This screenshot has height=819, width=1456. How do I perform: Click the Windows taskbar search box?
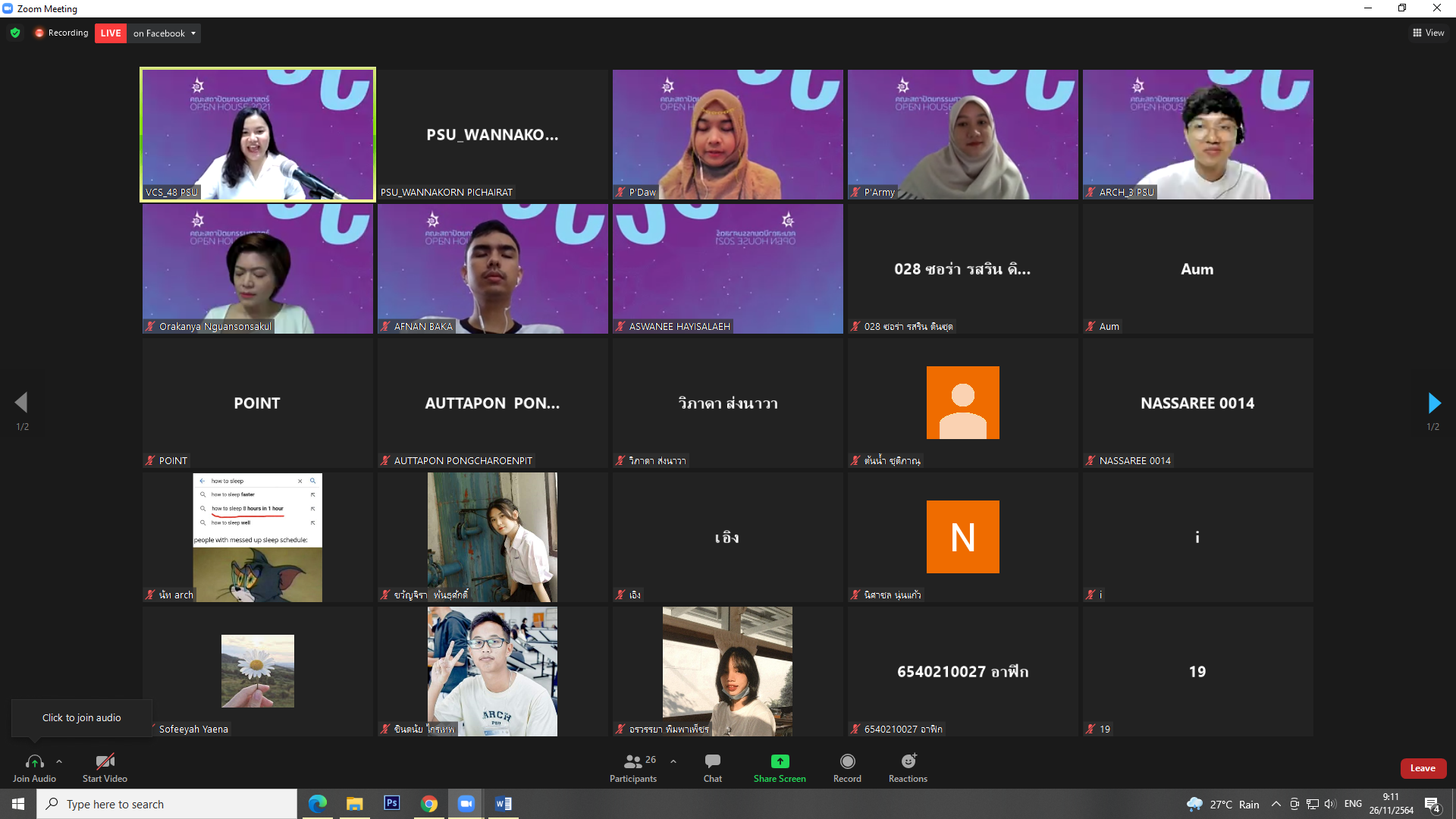(x=167, y=804)
